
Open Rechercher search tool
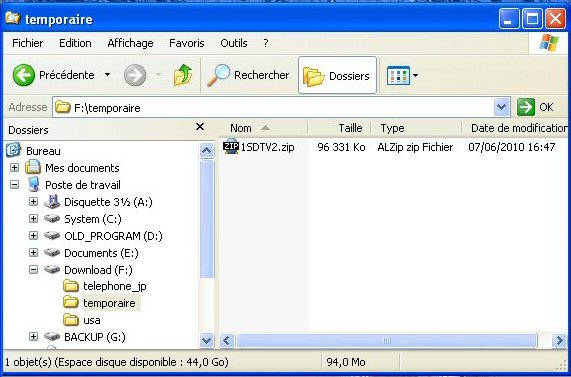[x=248, y=75]
